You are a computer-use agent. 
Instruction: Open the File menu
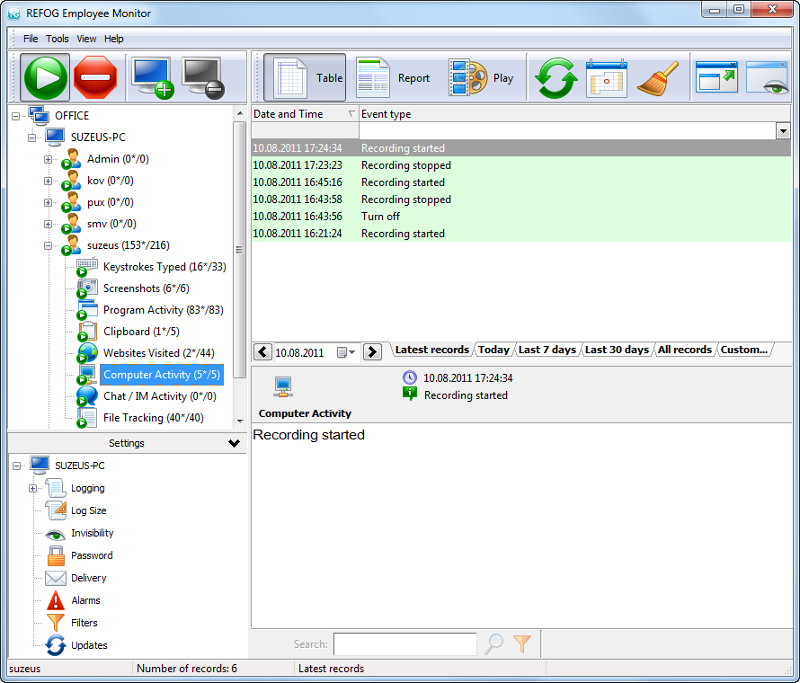tap(30, 39)
